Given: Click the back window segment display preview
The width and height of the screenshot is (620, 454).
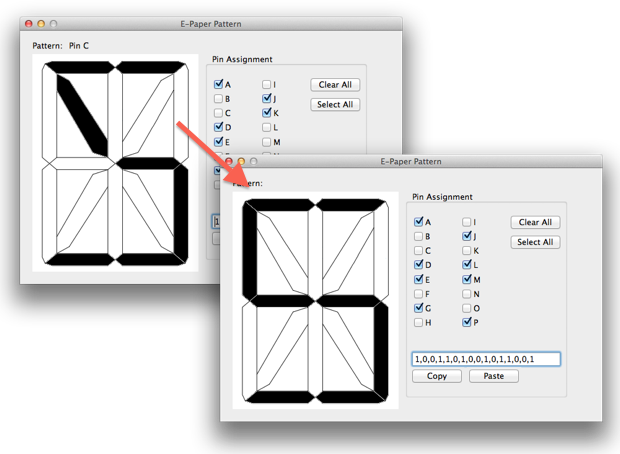Looking at the screenshot, I should tap(115, 163).
